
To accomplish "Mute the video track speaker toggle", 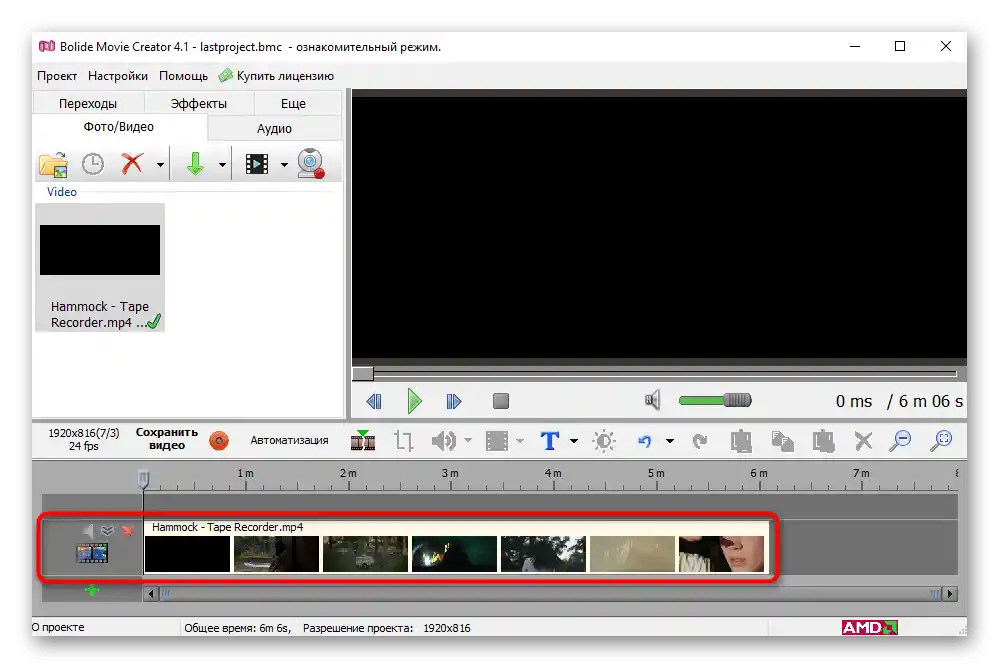I will (88, 530).
